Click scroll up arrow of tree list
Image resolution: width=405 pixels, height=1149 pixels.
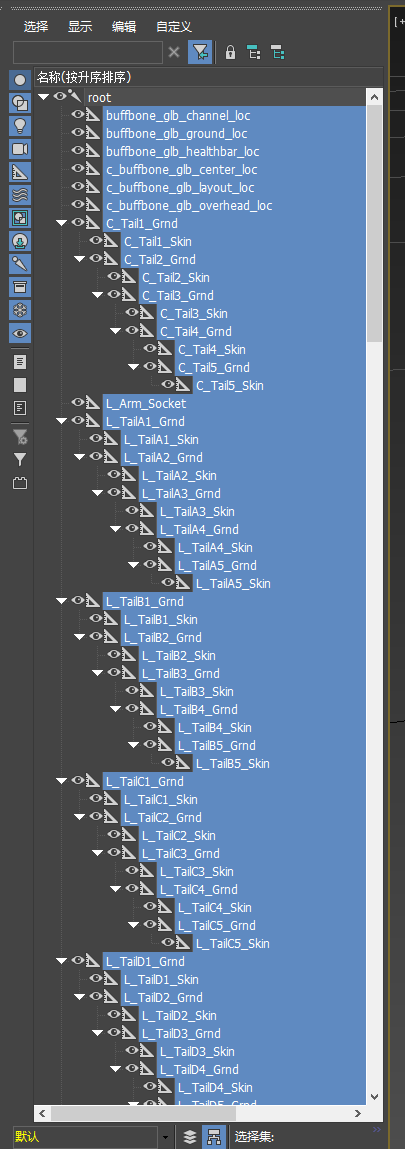pyautogui.click(x=374, y=97)
